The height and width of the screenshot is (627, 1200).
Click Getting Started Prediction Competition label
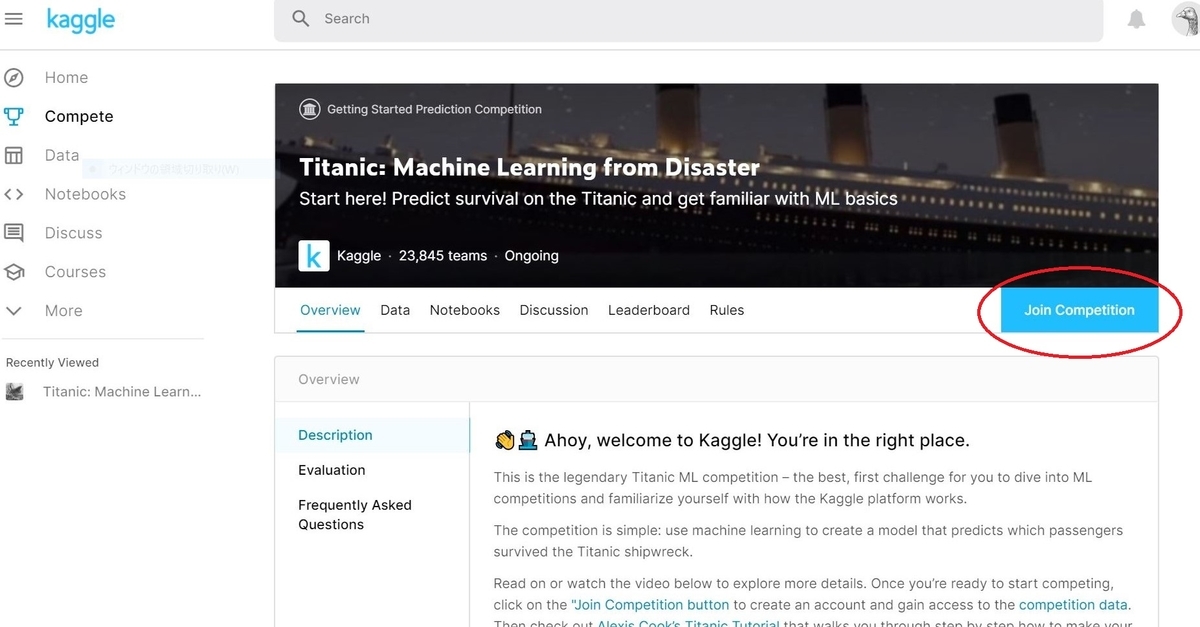coord(434,109)
